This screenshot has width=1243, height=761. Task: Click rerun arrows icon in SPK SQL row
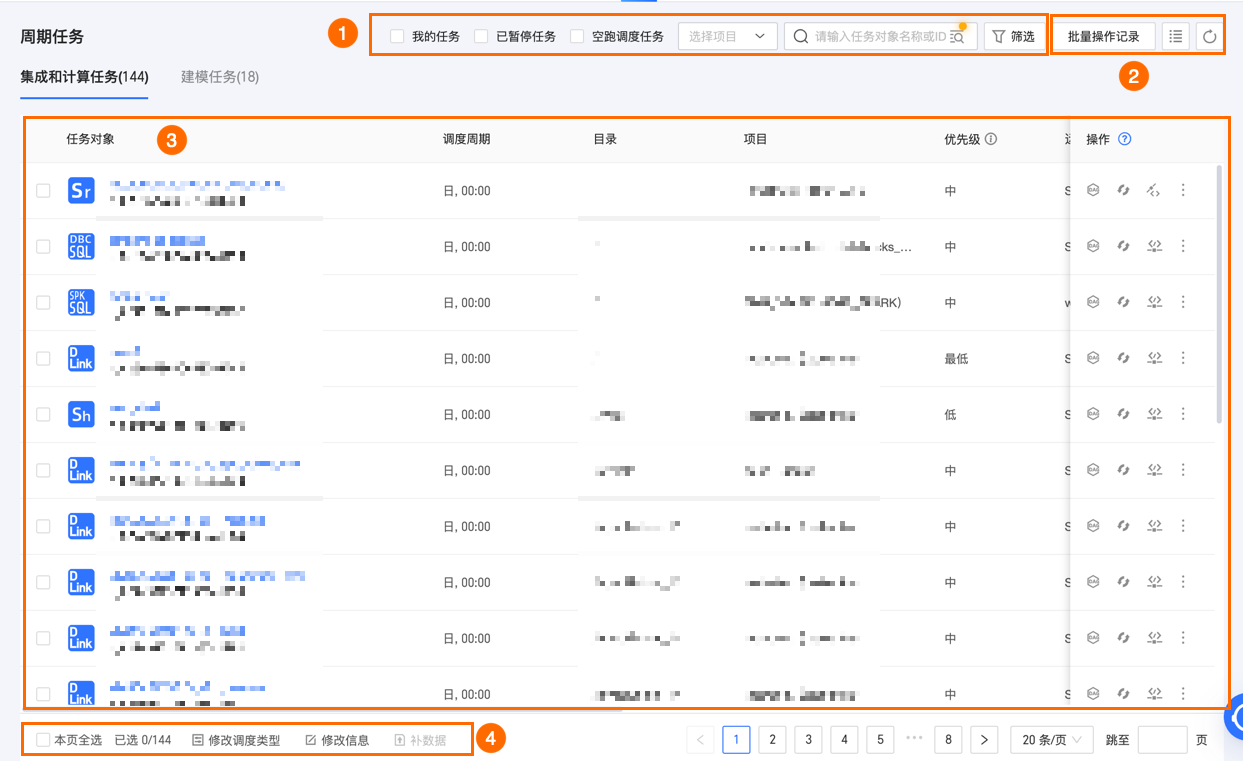click(x=1123, y=302)
